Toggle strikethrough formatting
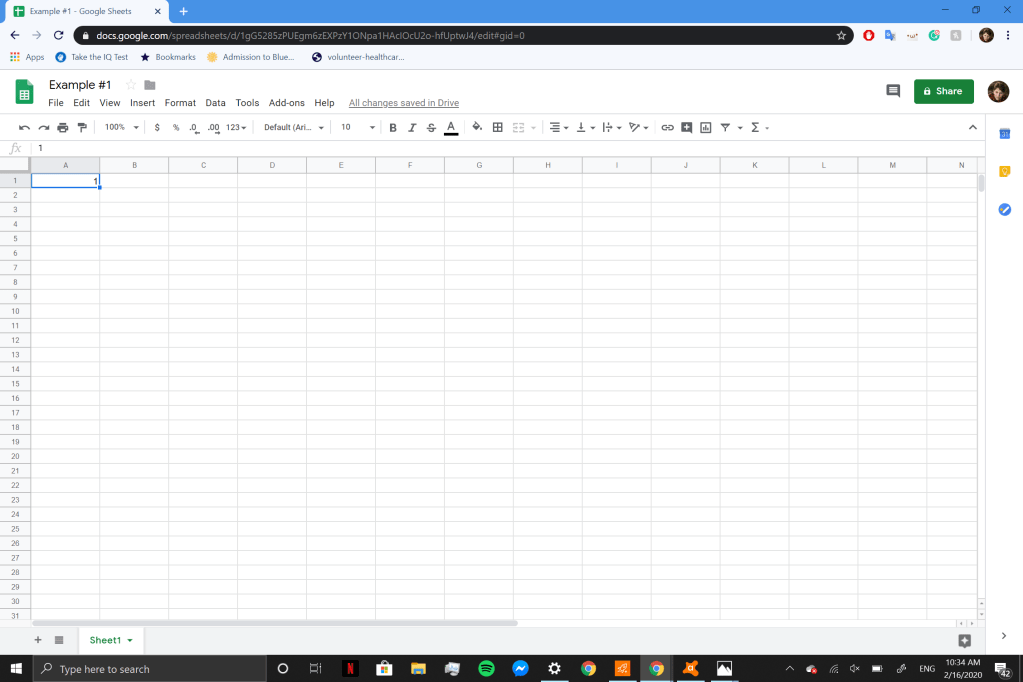 click(x=431, y=128)
